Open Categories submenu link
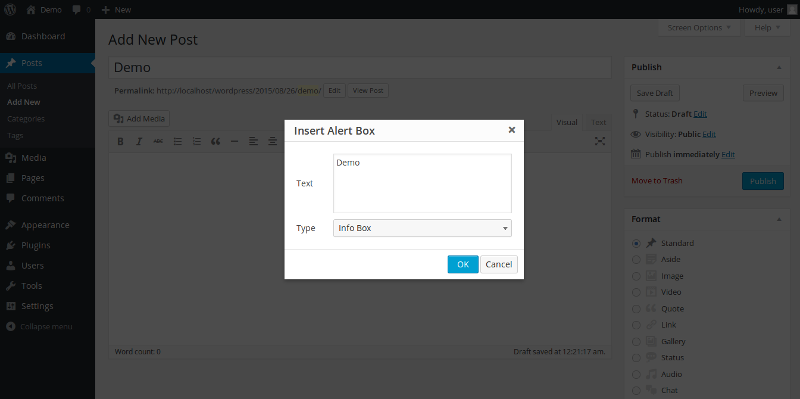The image size is (800, 399). [x=26, y=119]
